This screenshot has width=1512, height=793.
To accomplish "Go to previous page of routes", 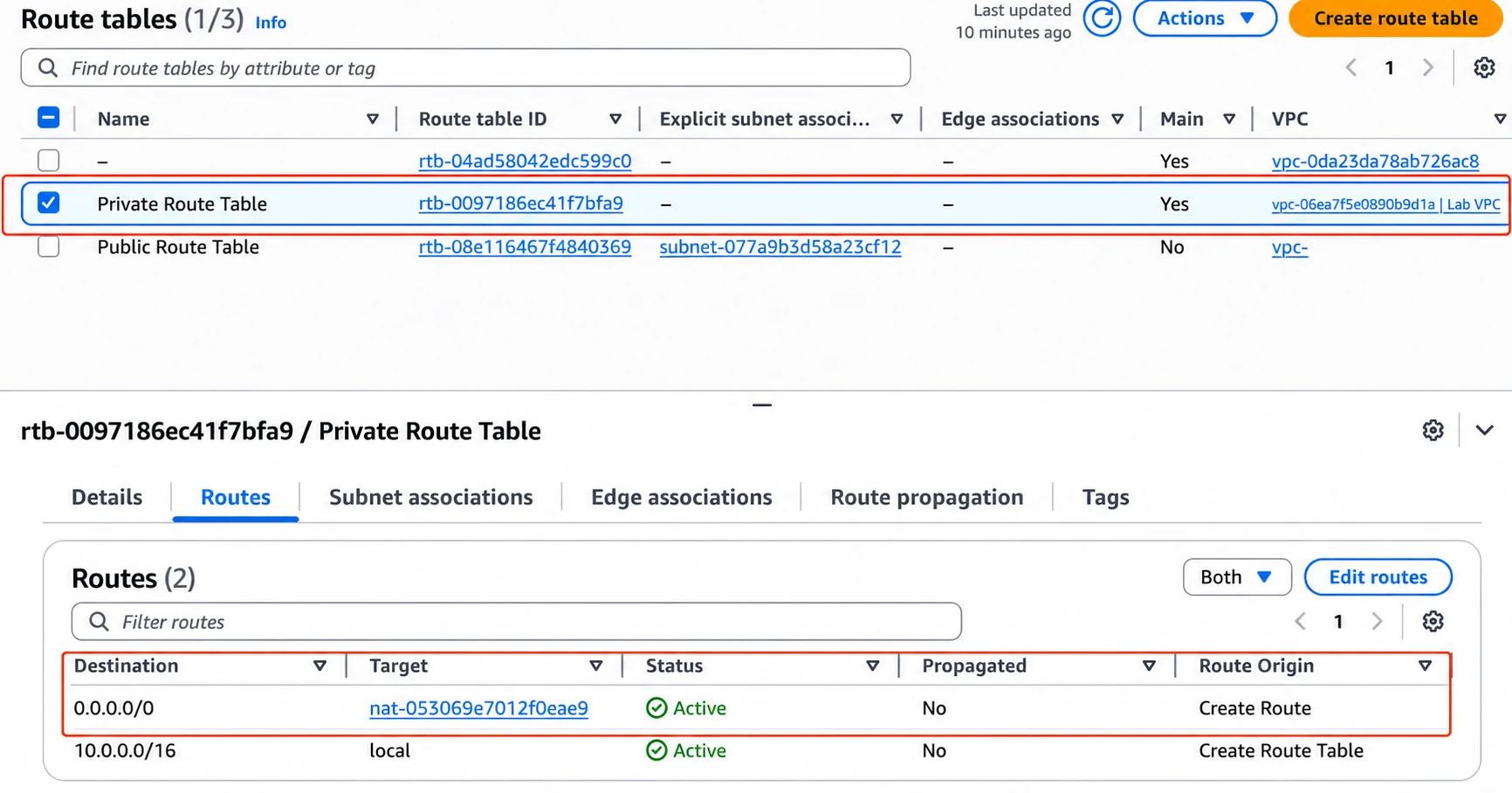I will tap(1300, 621).
